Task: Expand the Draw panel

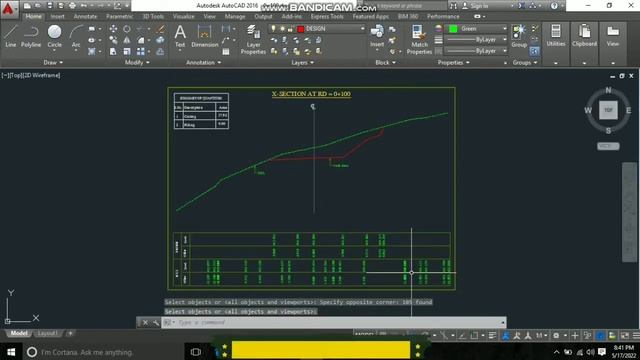Action: 53,62
